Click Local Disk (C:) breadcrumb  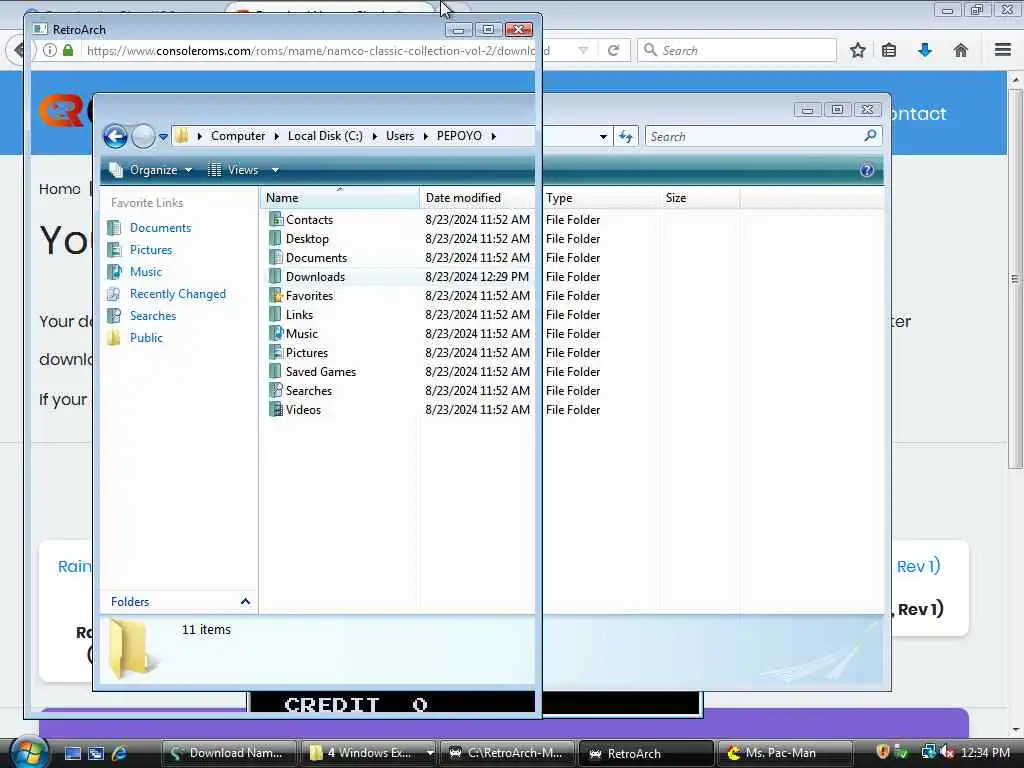[x=325, y=136]
